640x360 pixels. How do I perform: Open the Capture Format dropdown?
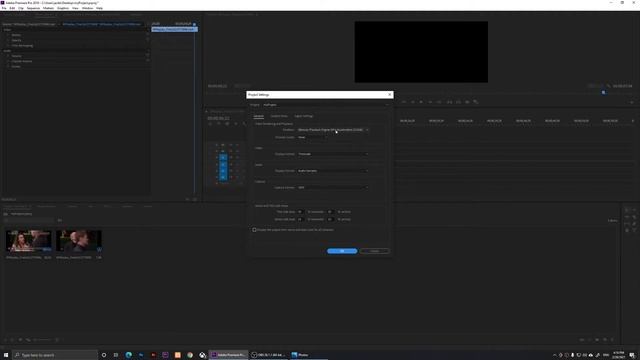tap(332, 187)
